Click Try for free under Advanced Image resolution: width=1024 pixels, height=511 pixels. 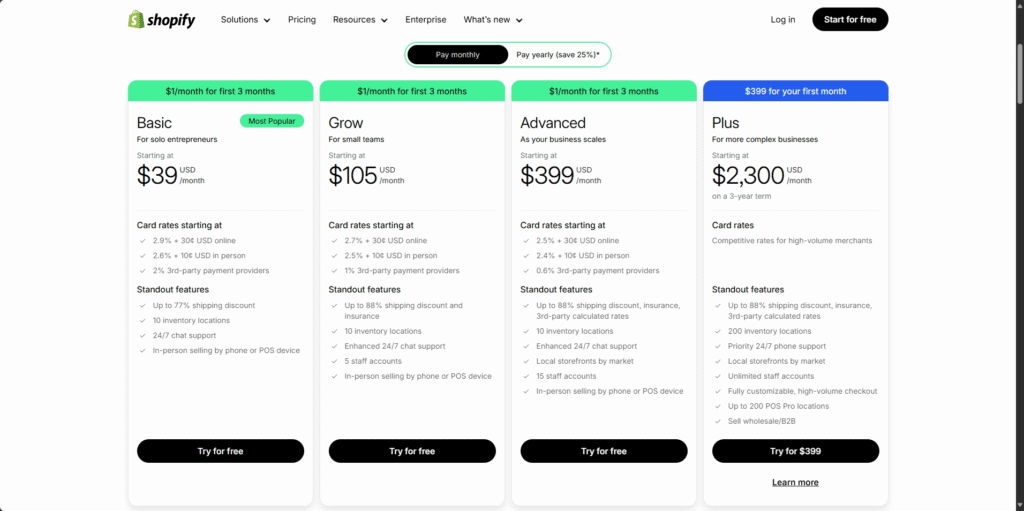click(x=604, y=451)
